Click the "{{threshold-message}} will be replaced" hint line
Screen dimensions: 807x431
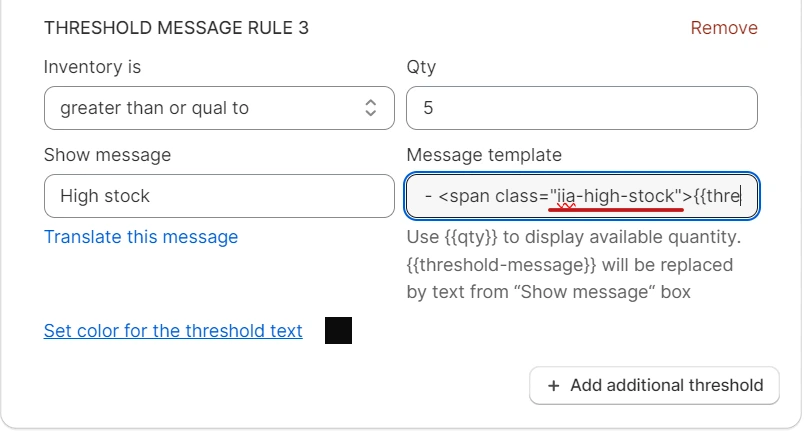(x=569, y=265)
